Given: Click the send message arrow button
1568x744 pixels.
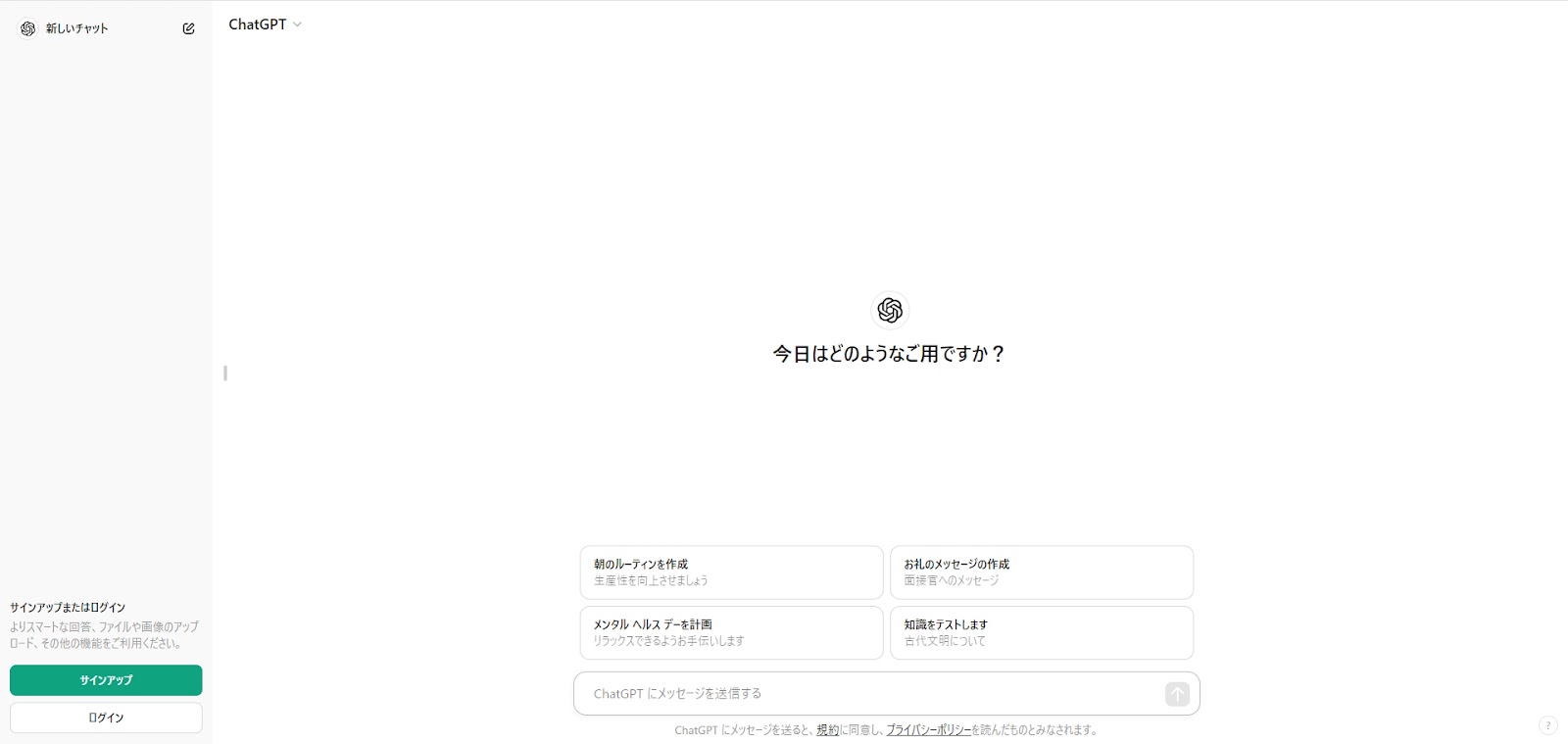Looking at the screenshot, I should click(1177, 694).
